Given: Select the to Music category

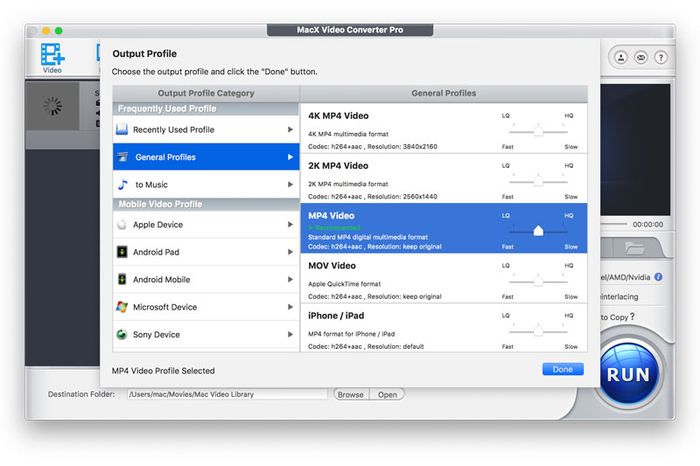Looking at the screenshot, I should (x=206, y=184).
